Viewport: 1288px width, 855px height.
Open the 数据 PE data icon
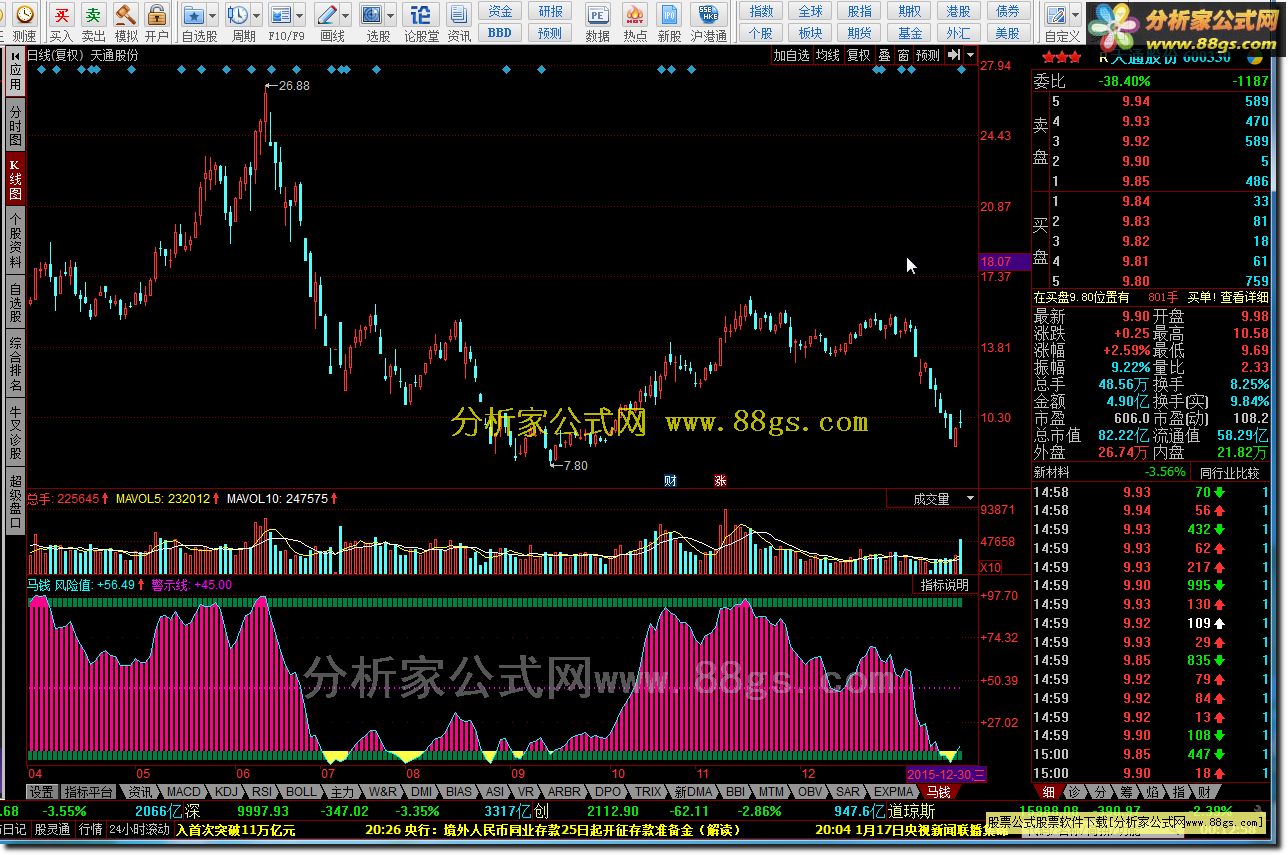coord(597,15)
